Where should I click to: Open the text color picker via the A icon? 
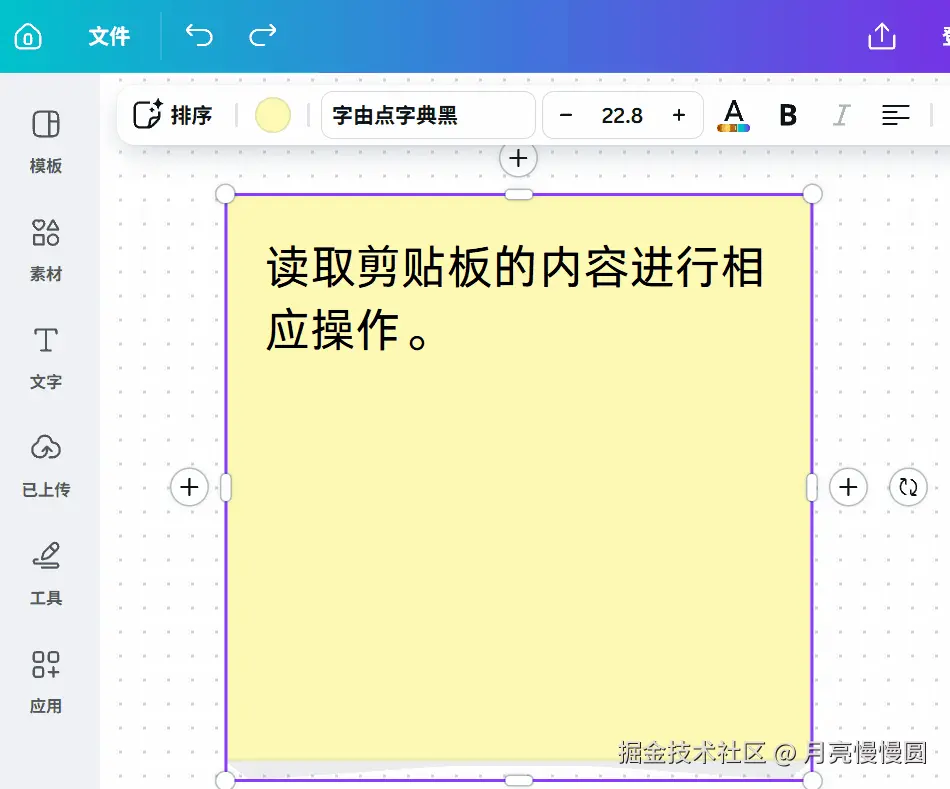coord(733,115)
